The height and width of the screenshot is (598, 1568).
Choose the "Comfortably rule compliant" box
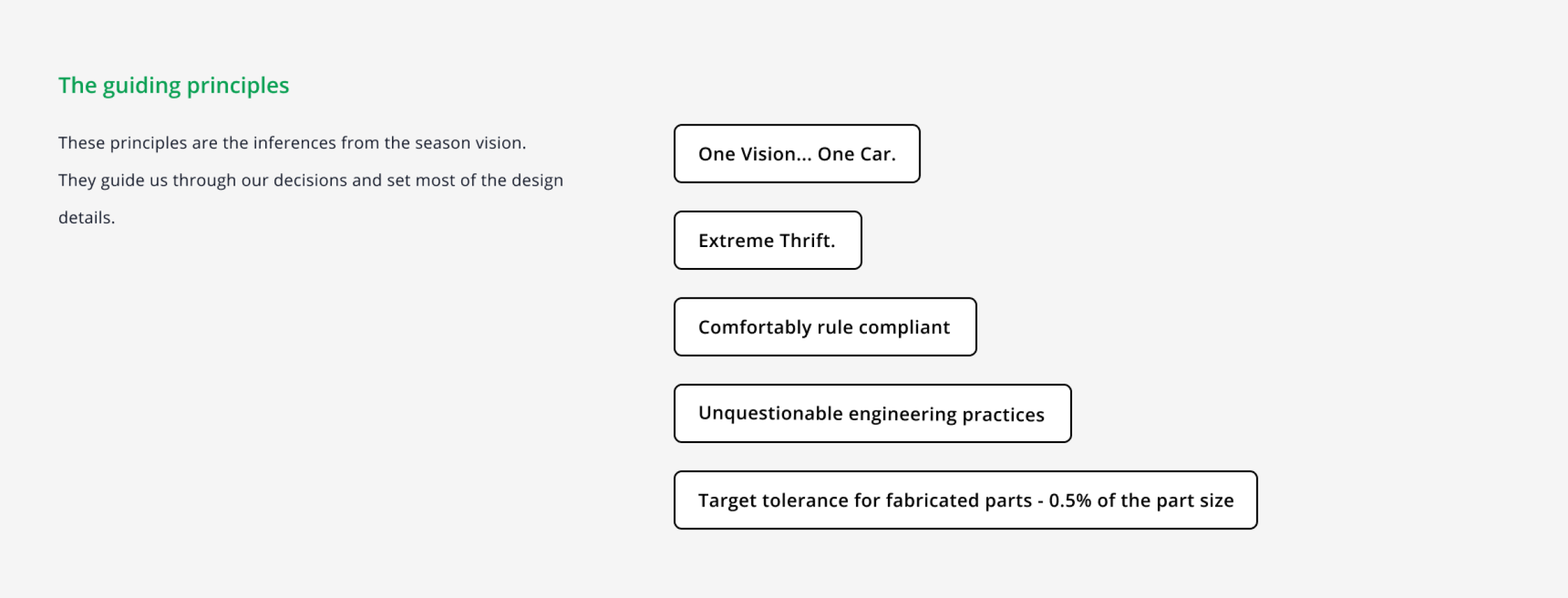click(825, 327)
